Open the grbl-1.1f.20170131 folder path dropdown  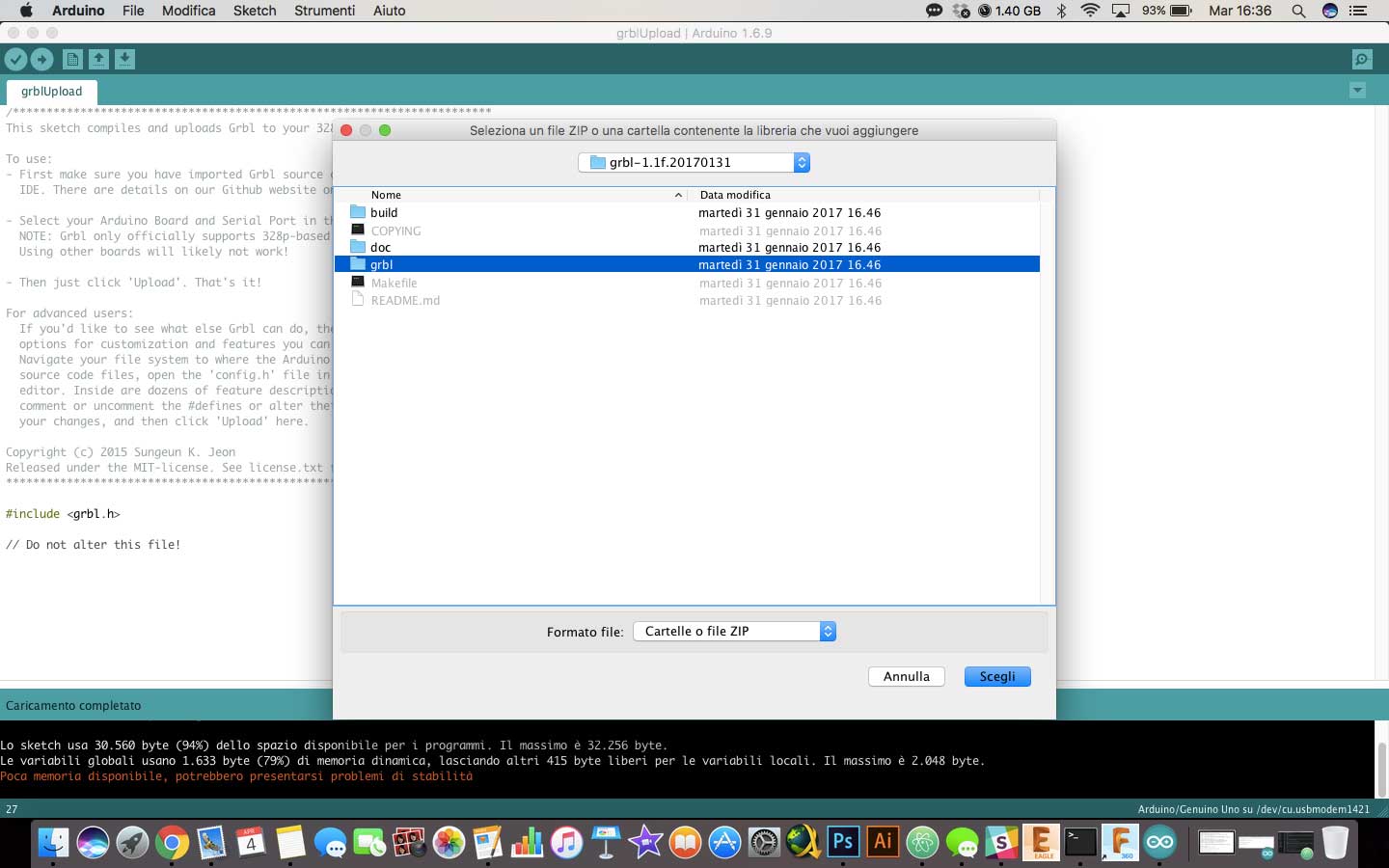click(694, 162)
